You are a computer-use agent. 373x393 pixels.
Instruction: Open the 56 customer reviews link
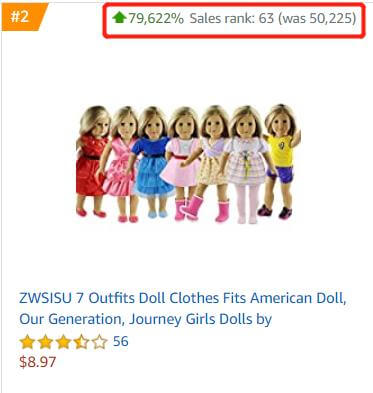point(121,341)
